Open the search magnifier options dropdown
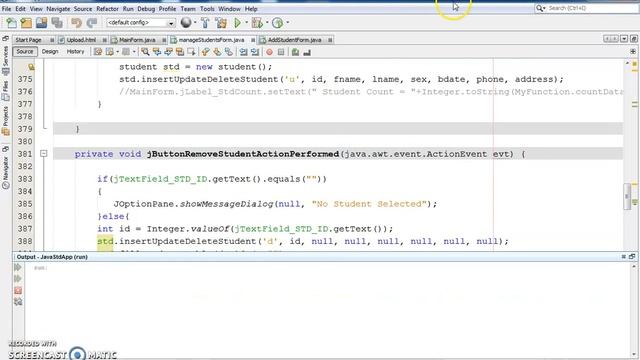Image resolution: width=640 pixels, height=360 pixels. coord(541,8)
